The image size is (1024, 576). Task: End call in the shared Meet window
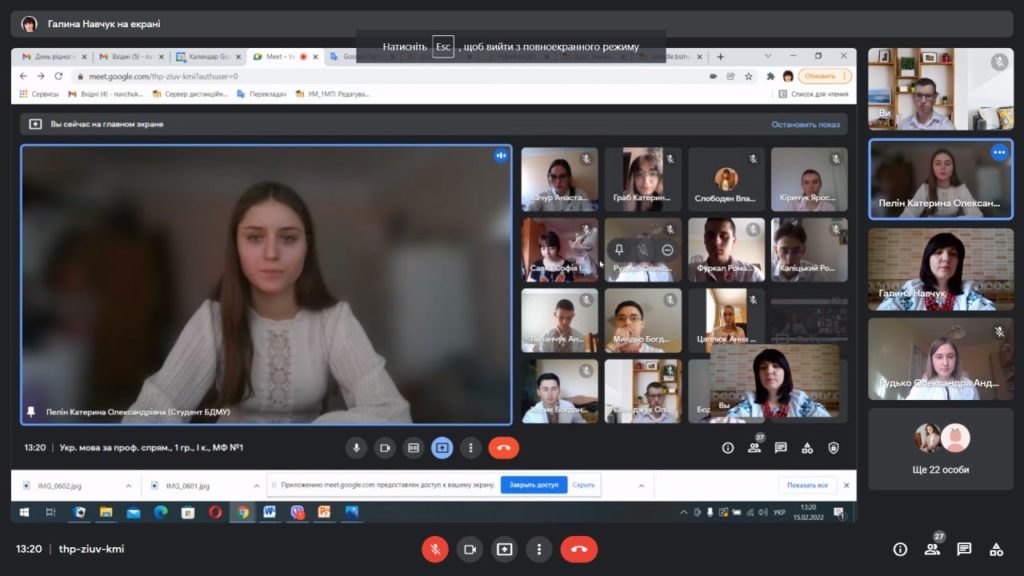point(504,448)
